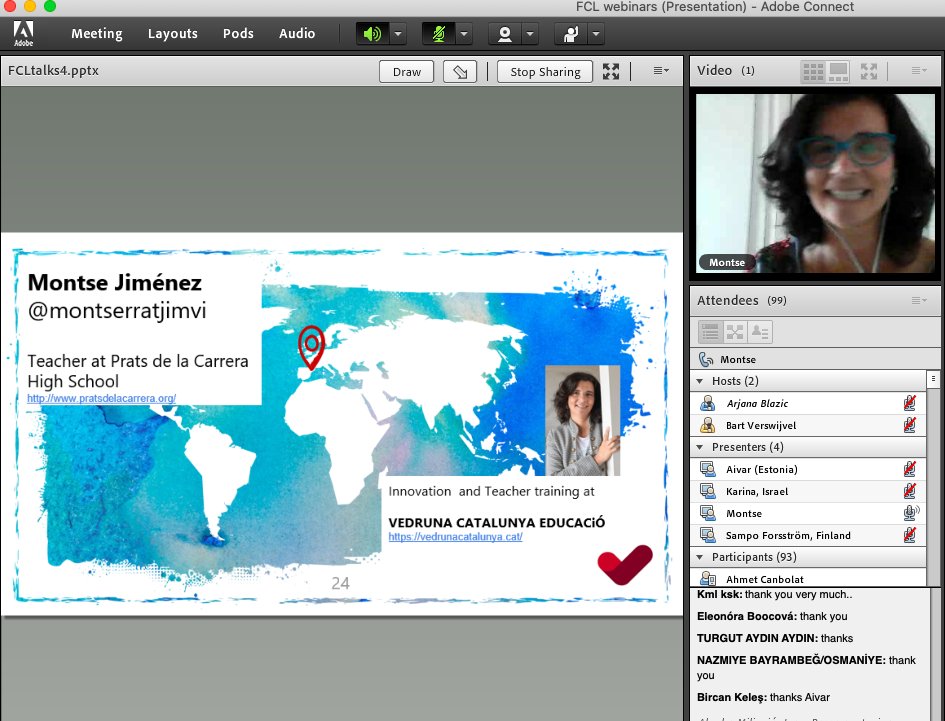945x721 pixels.
Task: Toggle the microphone mute button
Action: point(439,34)
